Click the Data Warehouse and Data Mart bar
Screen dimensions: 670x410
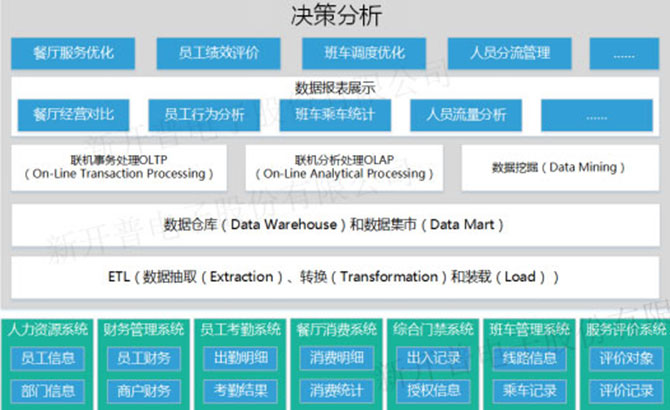click(335, 225)
